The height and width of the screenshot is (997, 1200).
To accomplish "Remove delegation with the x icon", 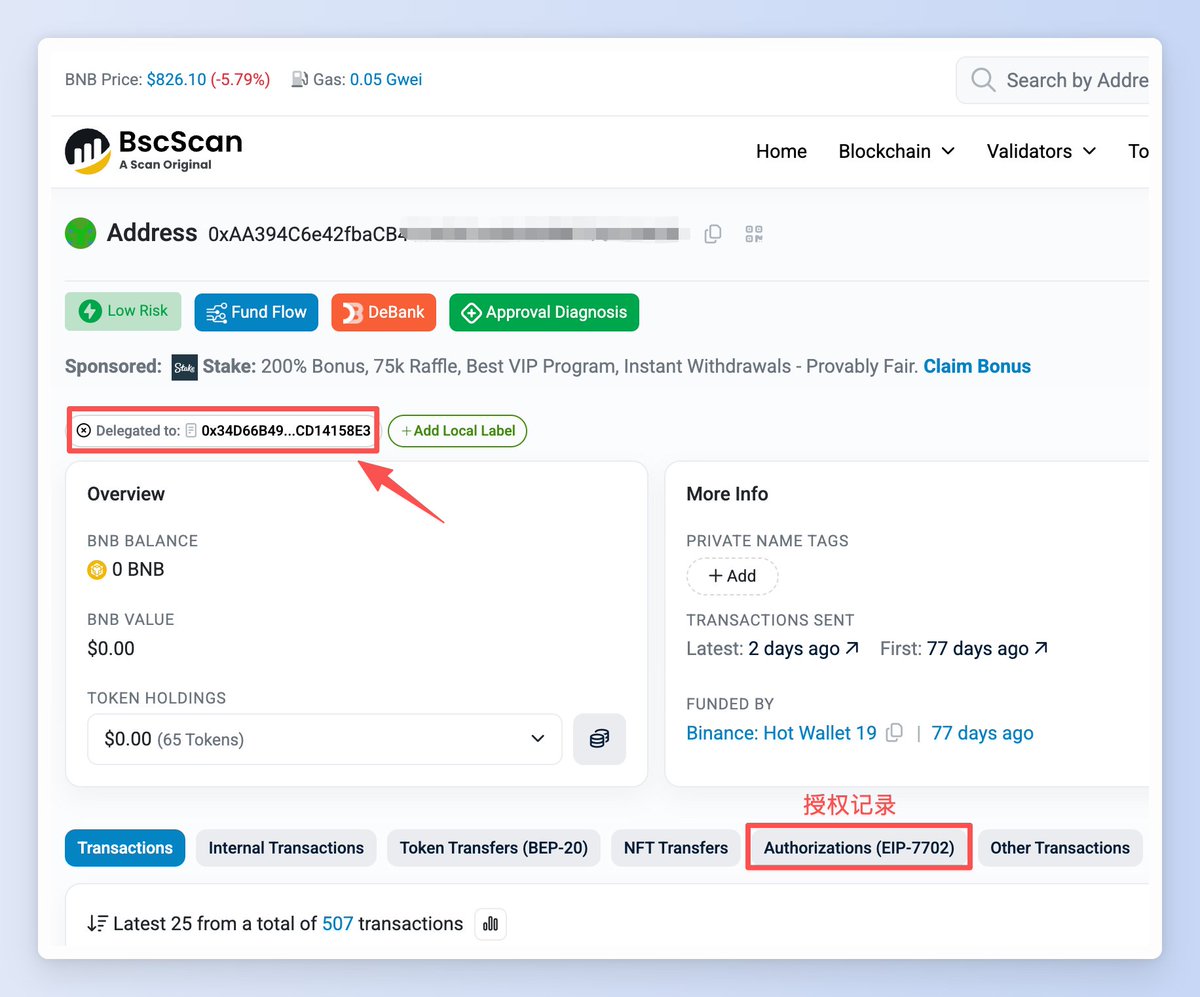I will (84, 431).
